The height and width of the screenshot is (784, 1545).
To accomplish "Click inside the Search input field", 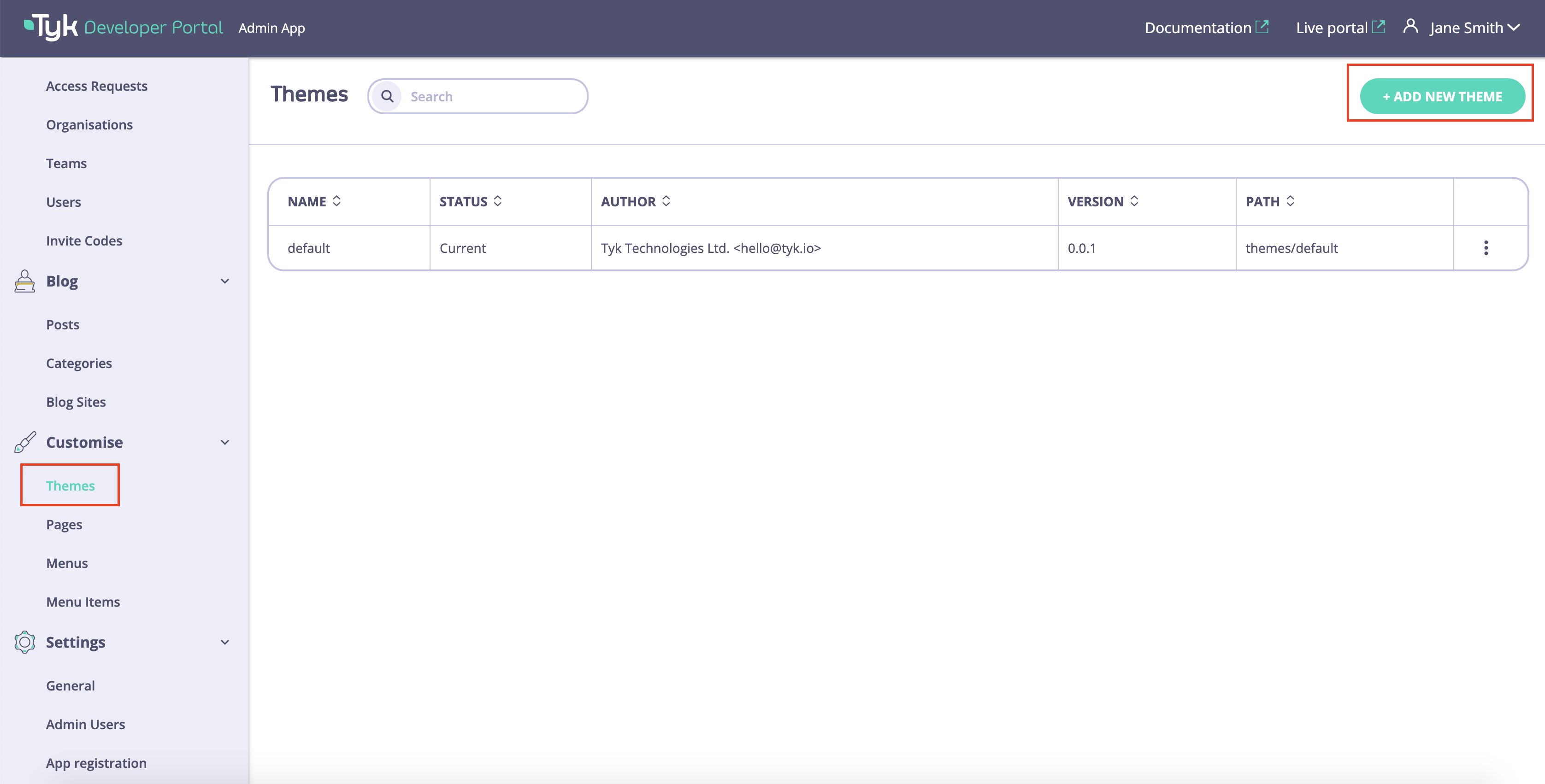I will pyautogui.click(x=492, y=96).
